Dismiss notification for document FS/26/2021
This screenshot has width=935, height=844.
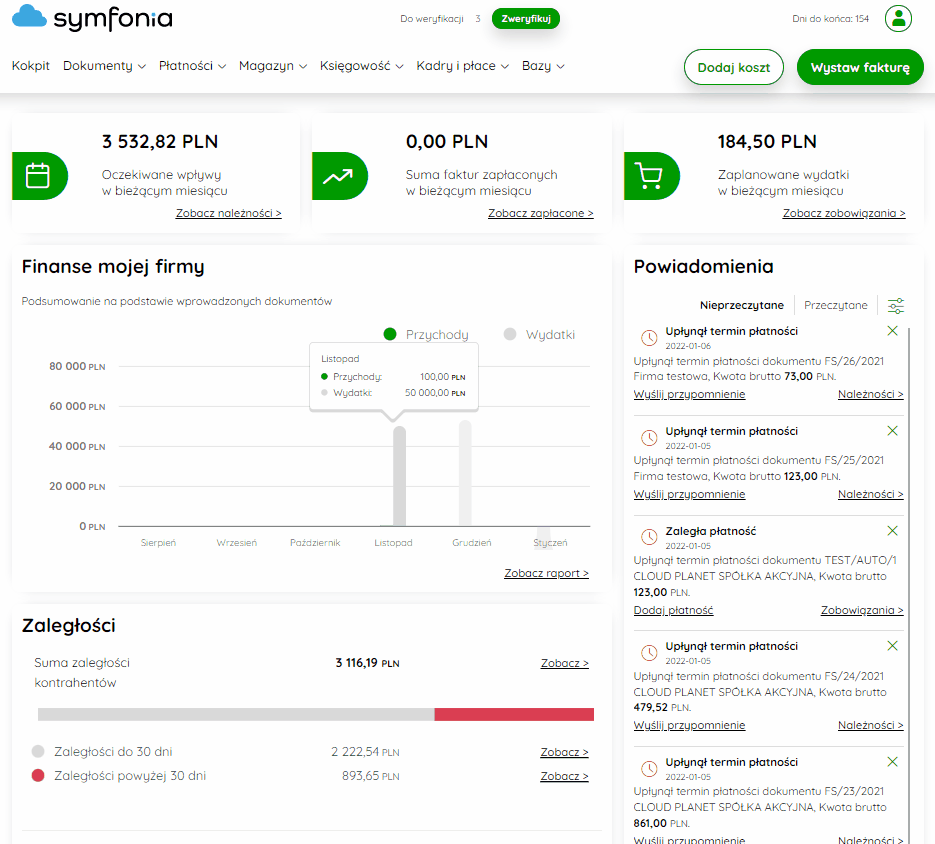[892, 330]
